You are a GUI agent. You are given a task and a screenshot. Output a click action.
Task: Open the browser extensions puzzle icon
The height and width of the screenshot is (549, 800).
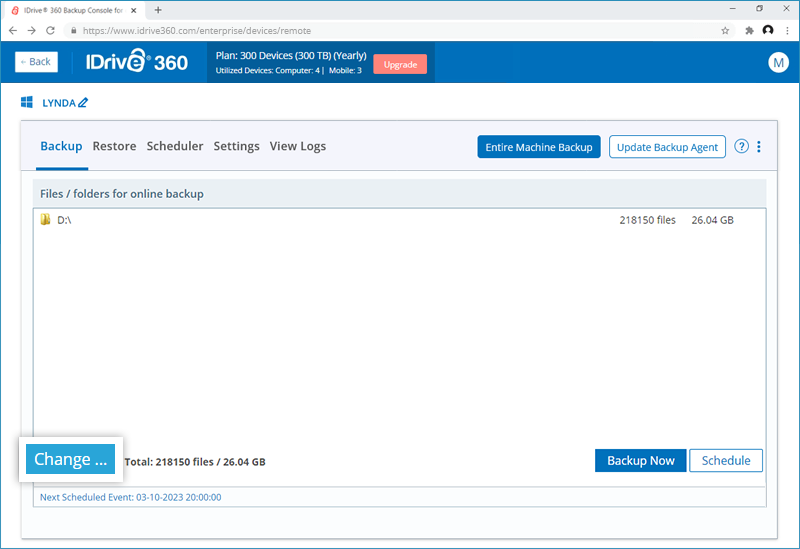pos(749,31)
